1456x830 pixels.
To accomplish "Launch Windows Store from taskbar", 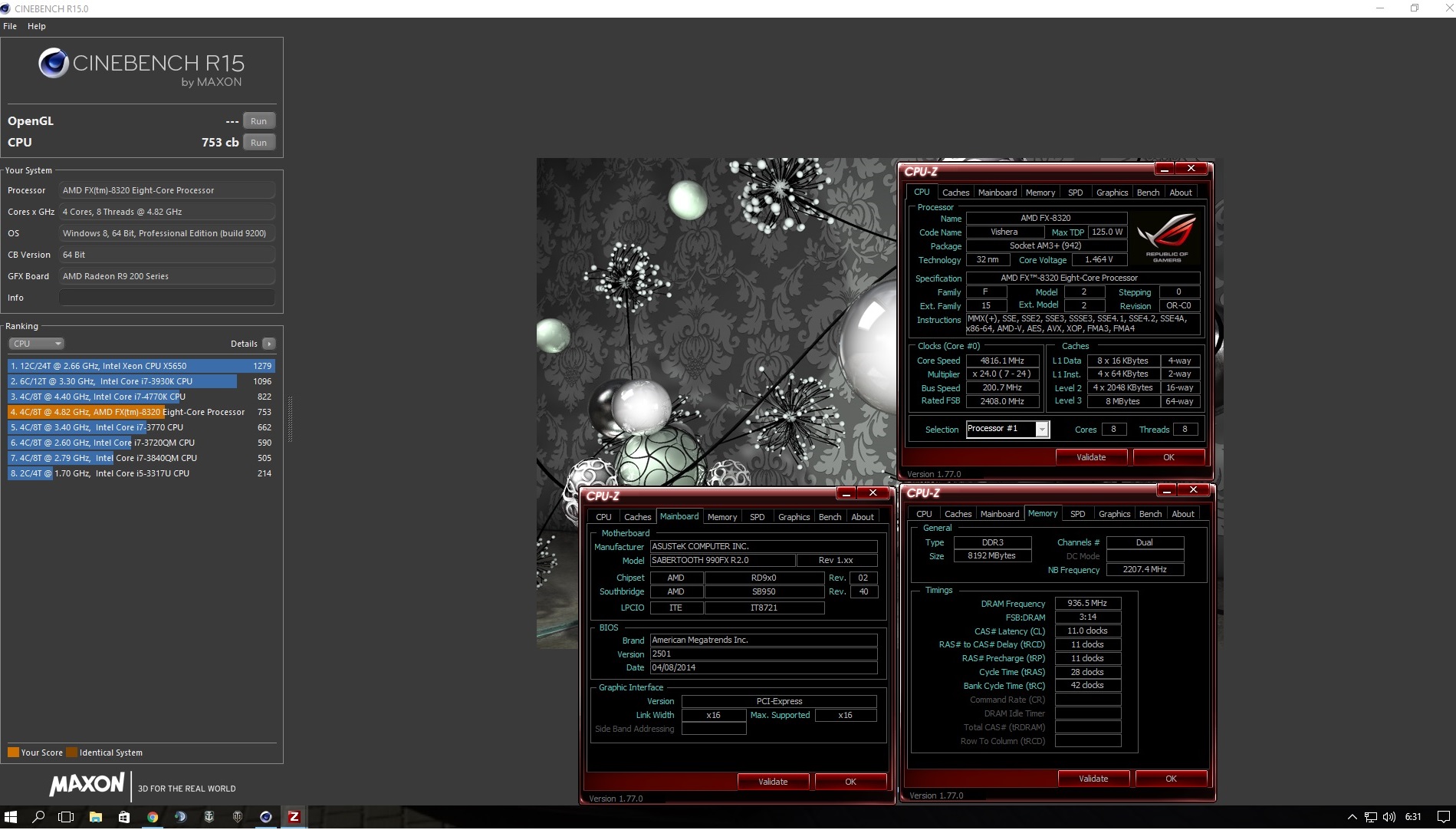I will 124,817.
